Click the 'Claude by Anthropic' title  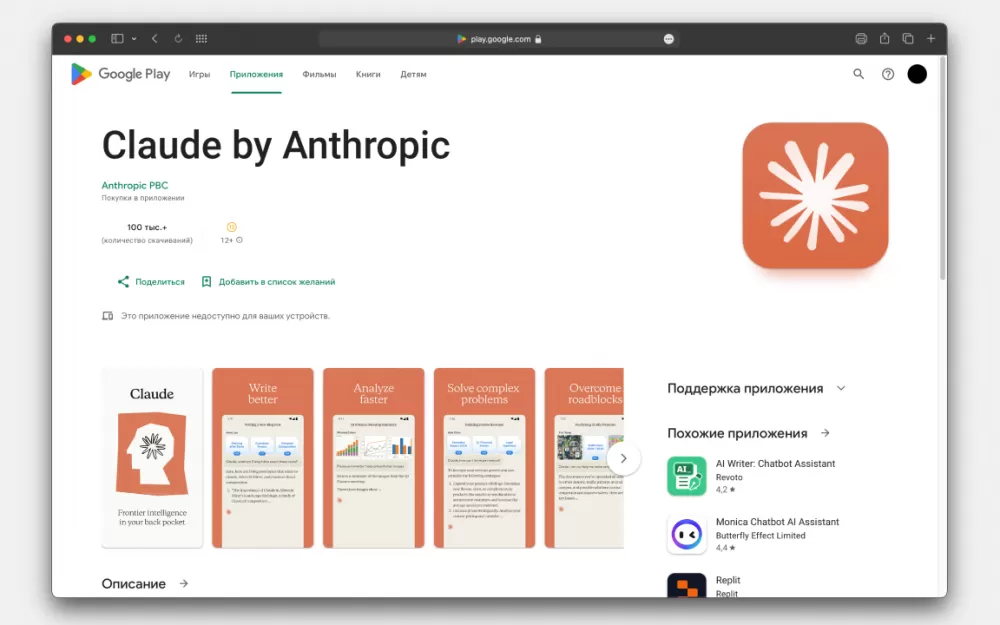pos(276,145)
